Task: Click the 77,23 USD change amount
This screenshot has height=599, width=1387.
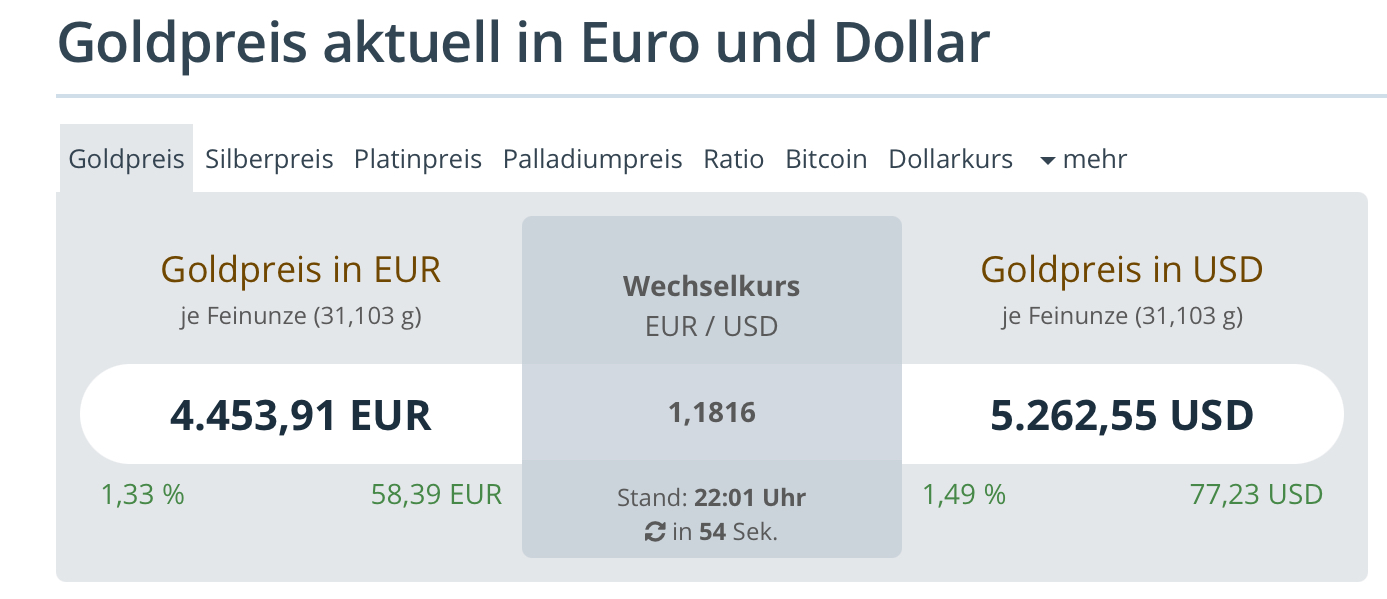Action: pyautogui.click(x=1256, y=494)
